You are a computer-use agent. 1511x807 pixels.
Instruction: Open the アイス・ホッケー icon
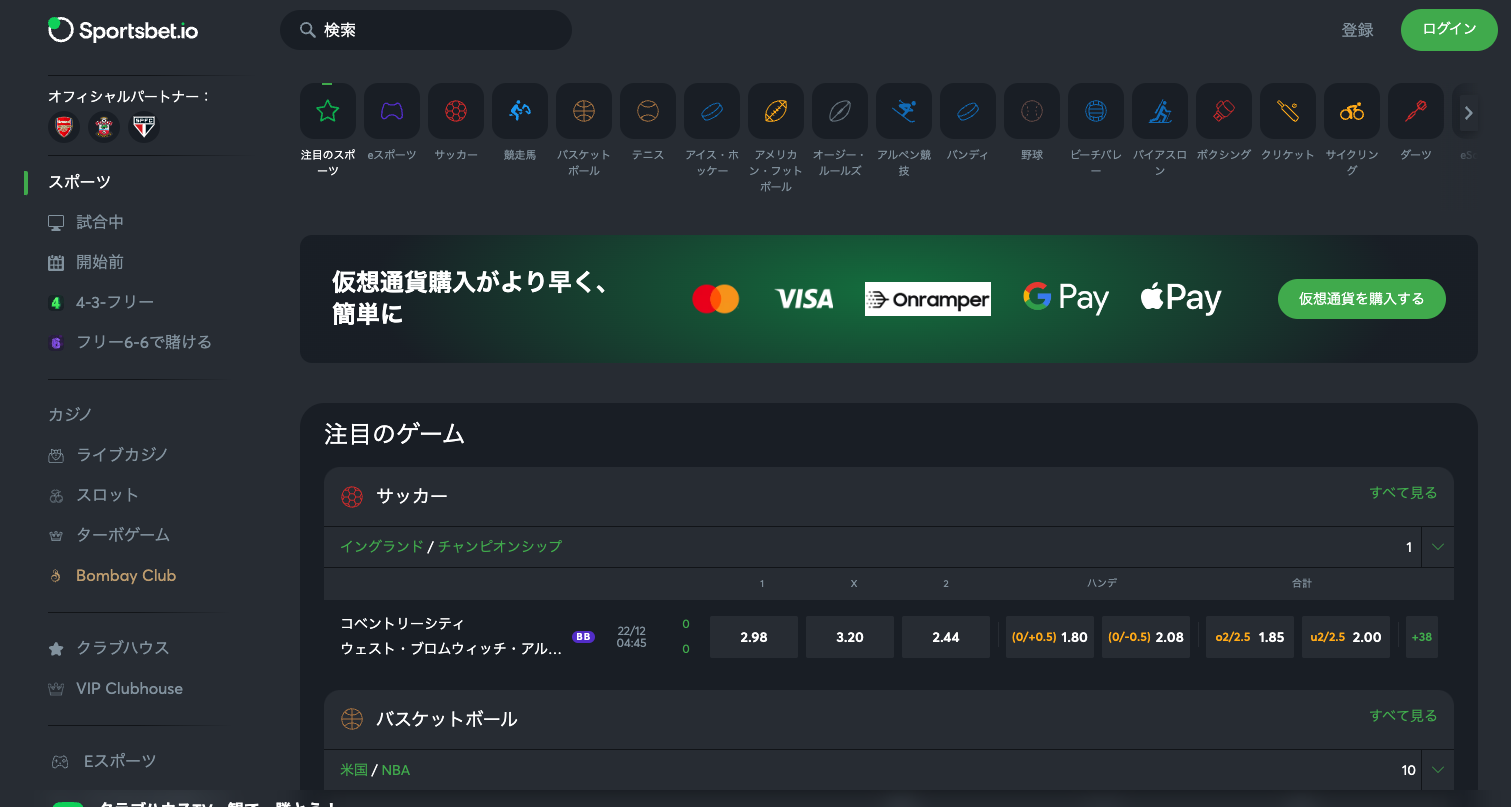click(712, 111)
